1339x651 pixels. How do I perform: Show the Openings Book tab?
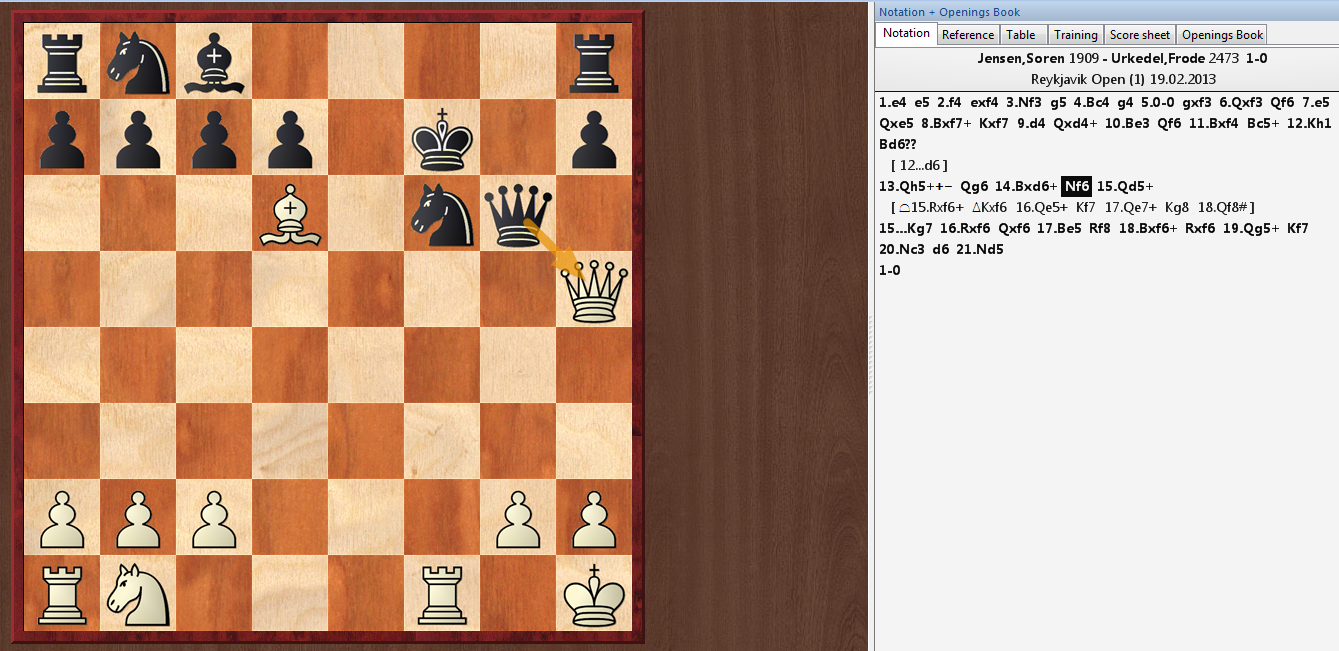point(1221,35)
